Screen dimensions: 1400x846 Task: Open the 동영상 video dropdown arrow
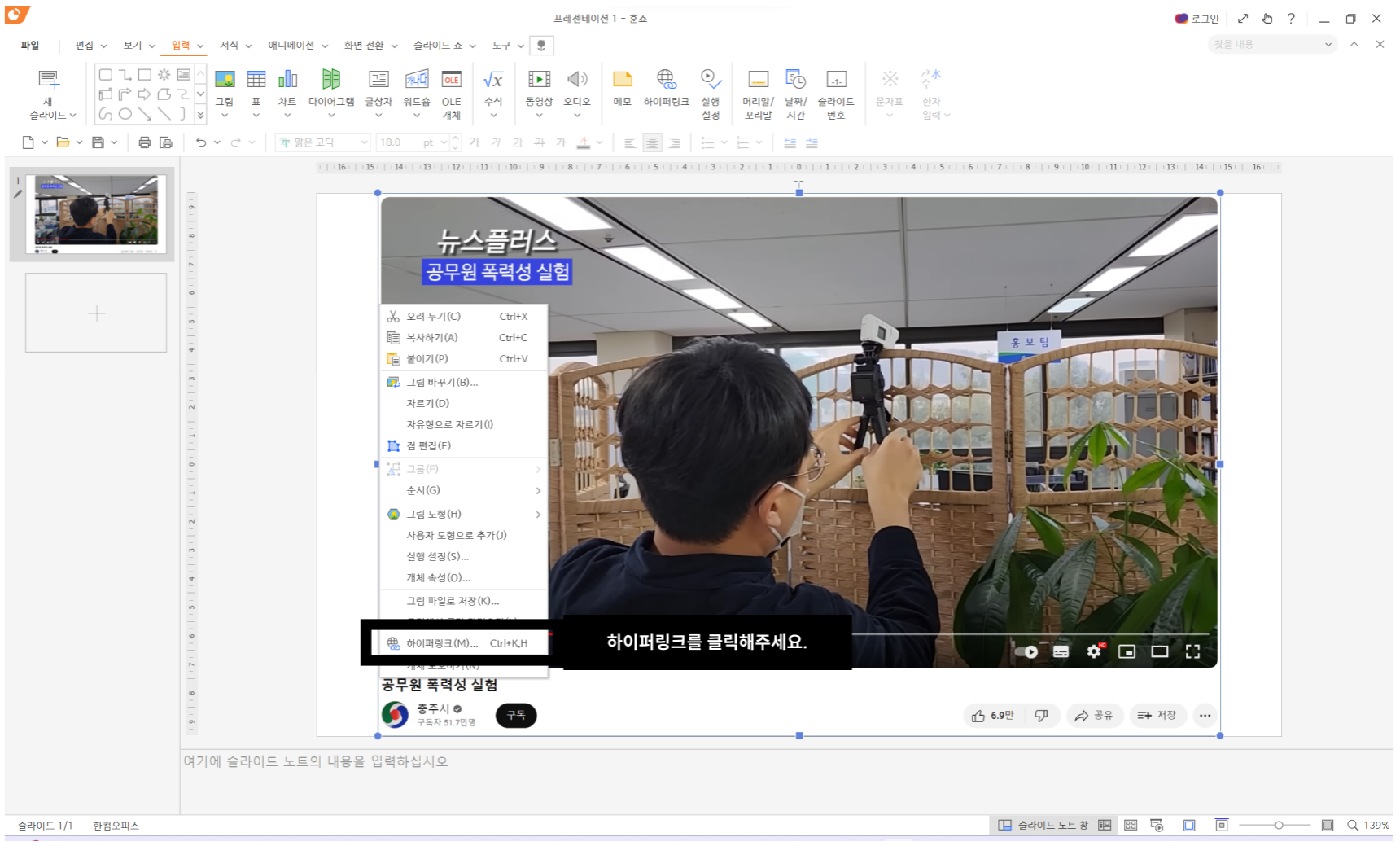click(538, 116)
